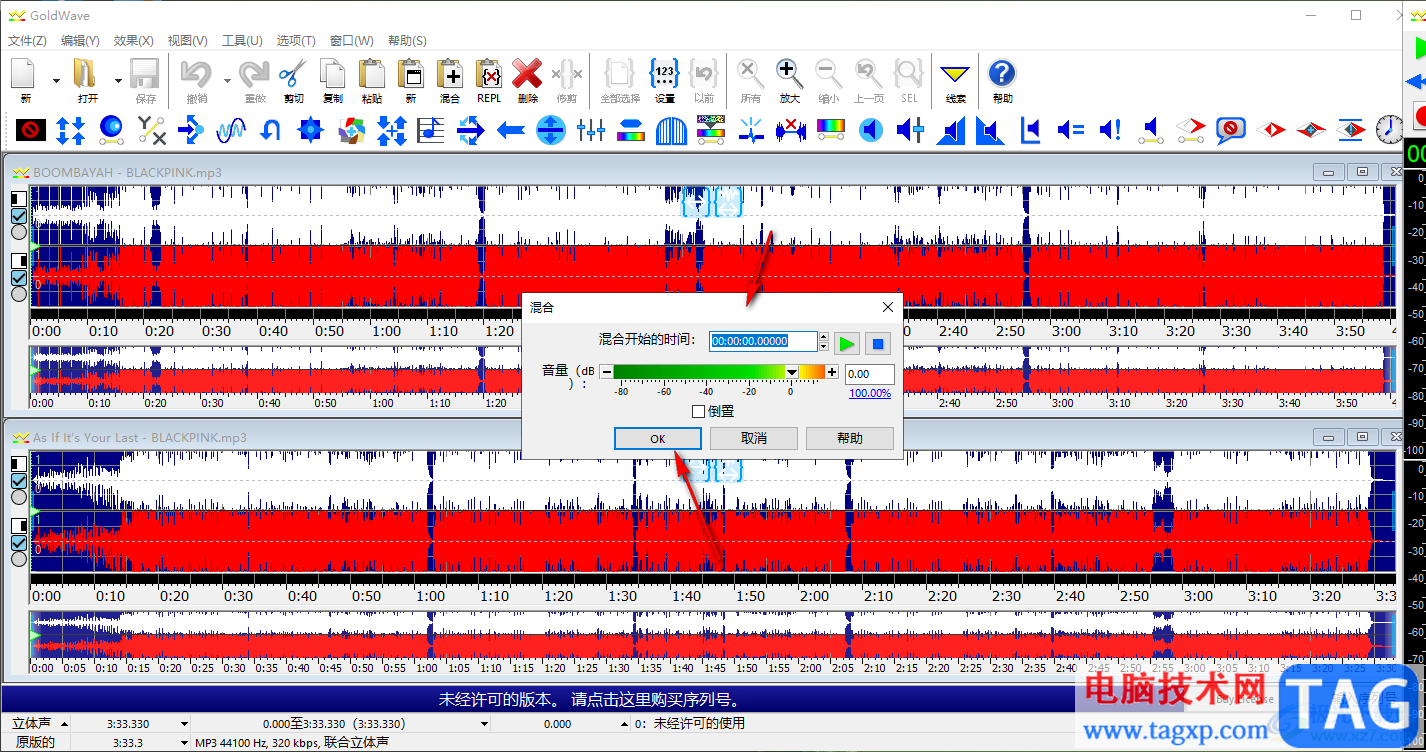The width and height of the screenshot is (1426, 752).
Task: Open dropdown beside 3:33.3 in bottom status row
Action: (184, 743)
